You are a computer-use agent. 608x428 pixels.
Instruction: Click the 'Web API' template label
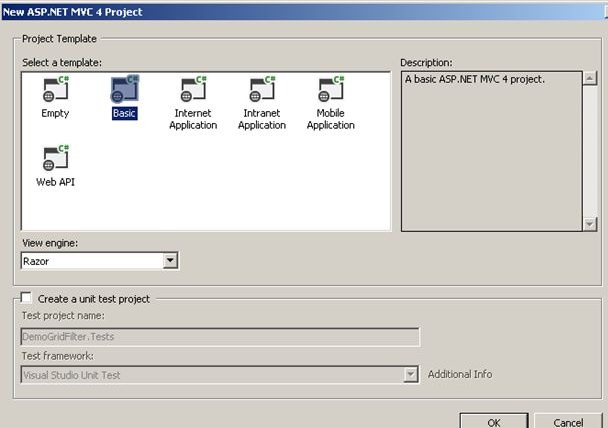55,182
